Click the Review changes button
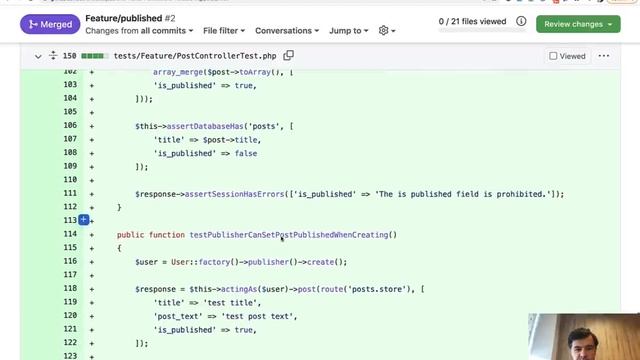This screenshot has width=640, height=360. [x=578, y=24]
